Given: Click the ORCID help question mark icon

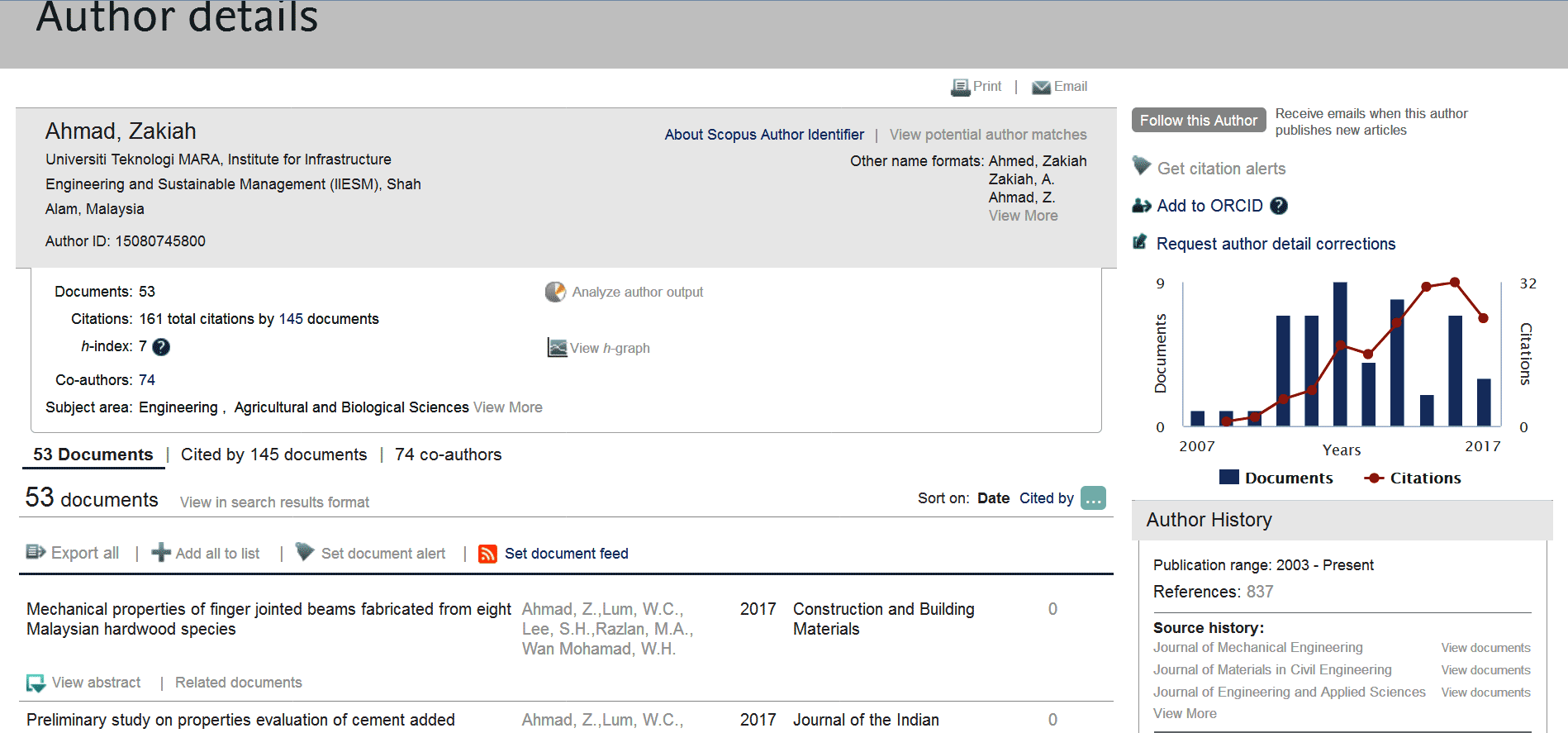Looking at the screenshot, I should (1279, 206).
